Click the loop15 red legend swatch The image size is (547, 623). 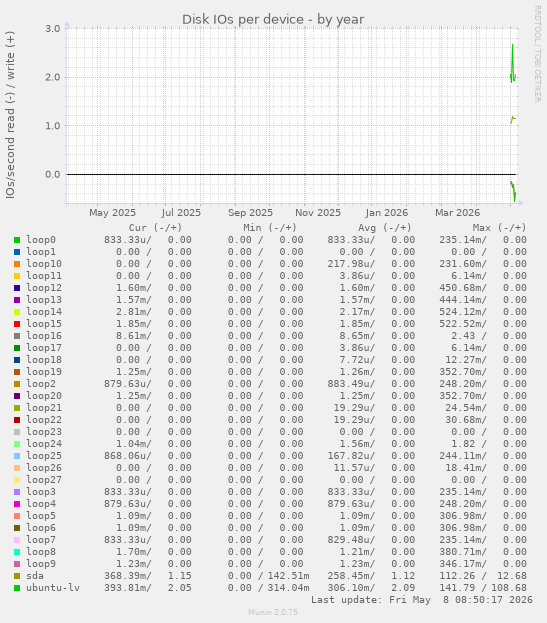17,324
